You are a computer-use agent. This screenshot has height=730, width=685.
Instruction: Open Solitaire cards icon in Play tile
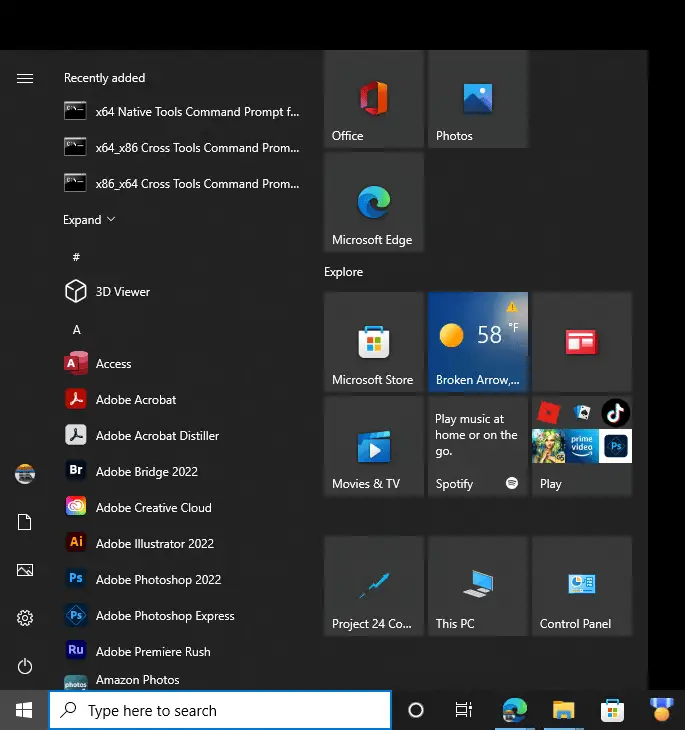coord(582,412)
